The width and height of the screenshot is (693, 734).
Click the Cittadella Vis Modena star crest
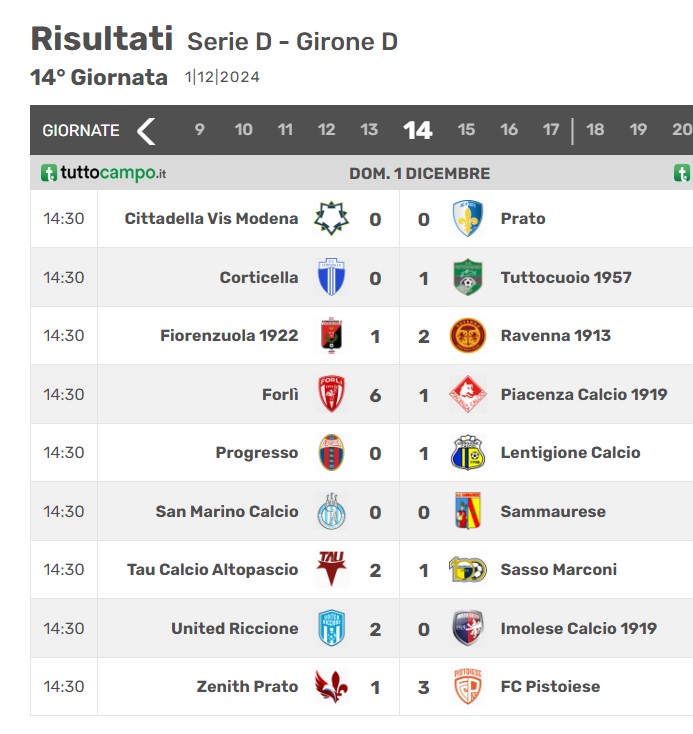click(x=331, y=218)
